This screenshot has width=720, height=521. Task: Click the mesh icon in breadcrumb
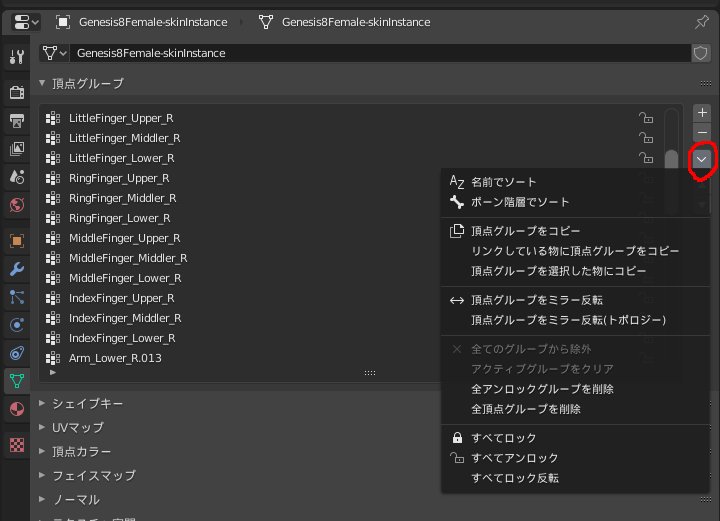click(x=266, y=22)
